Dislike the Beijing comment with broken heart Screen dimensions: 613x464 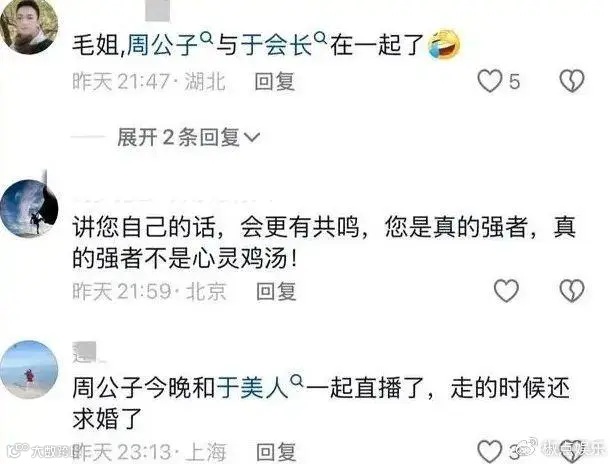(572, 290)
